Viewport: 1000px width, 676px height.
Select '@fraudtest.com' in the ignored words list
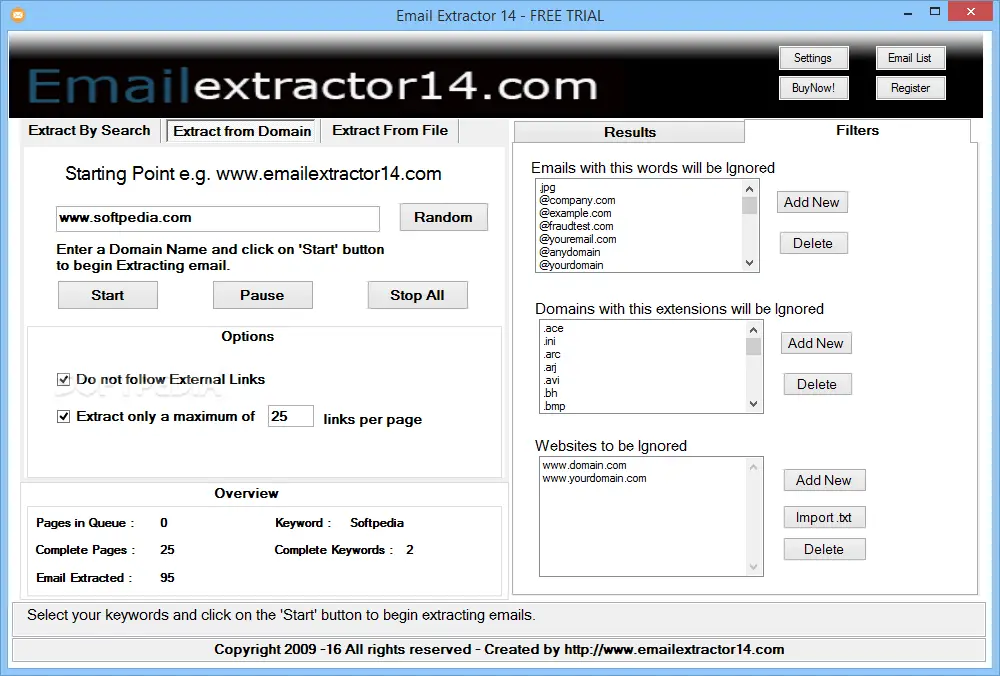[x=577, y=226]
